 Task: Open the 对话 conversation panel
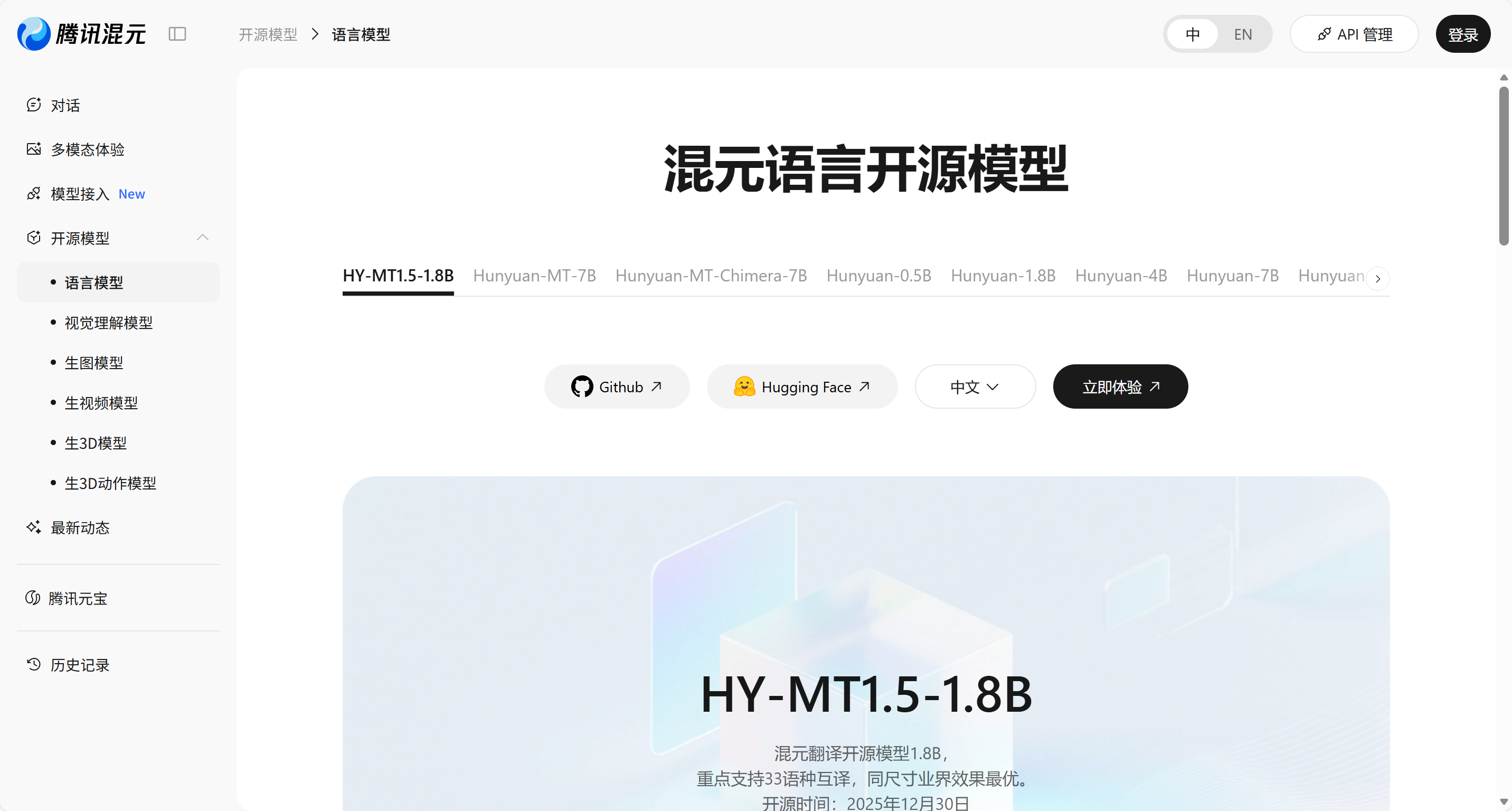64,105
